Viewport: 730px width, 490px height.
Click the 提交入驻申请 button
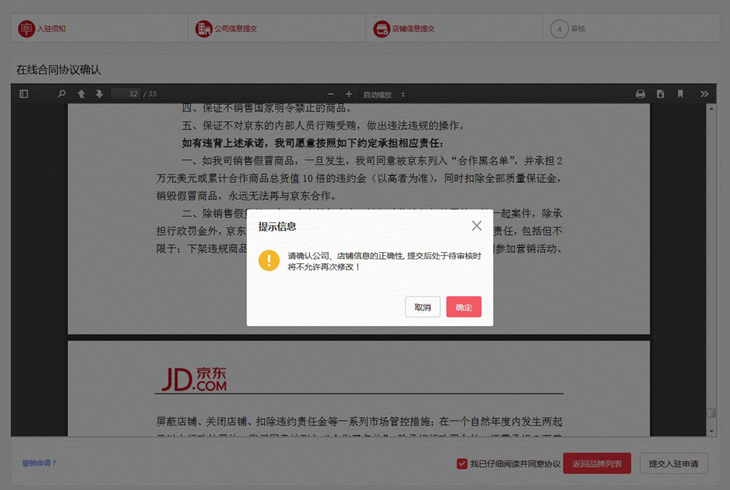[x=674, y=463]
